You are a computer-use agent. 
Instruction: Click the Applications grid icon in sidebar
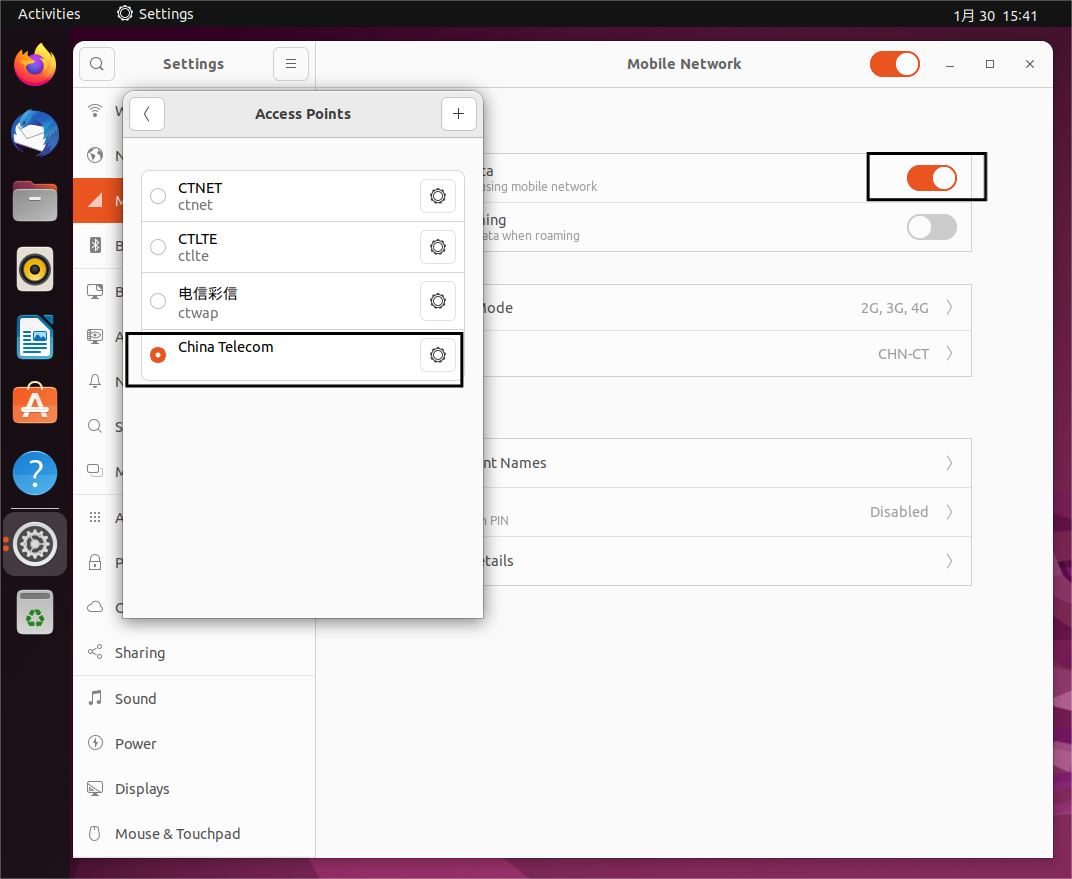point(95,517)
